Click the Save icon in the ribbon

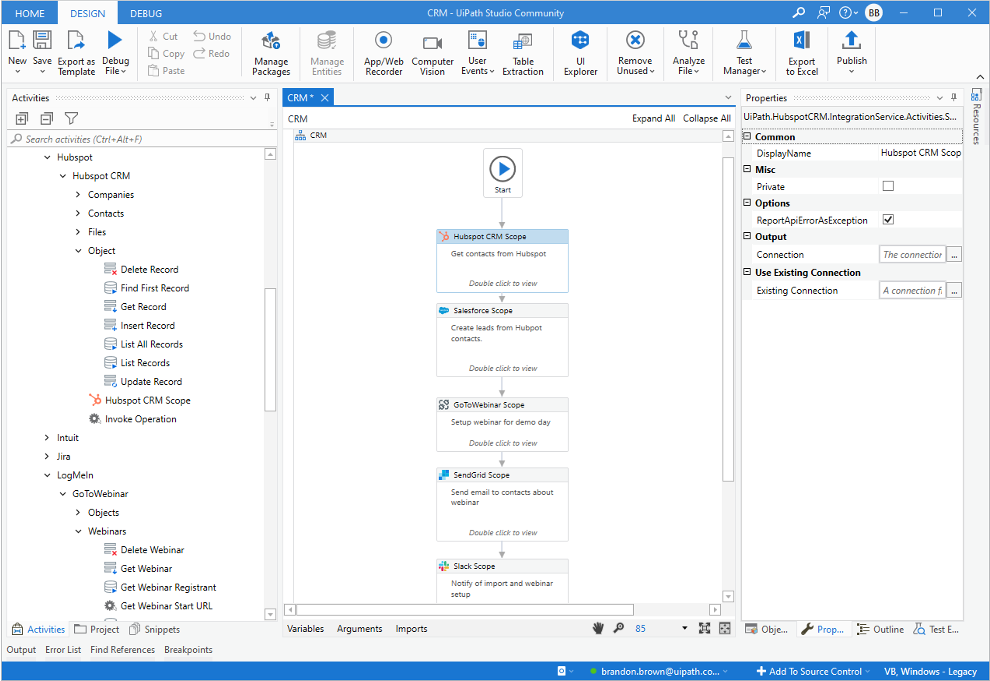tap(42, 40)
